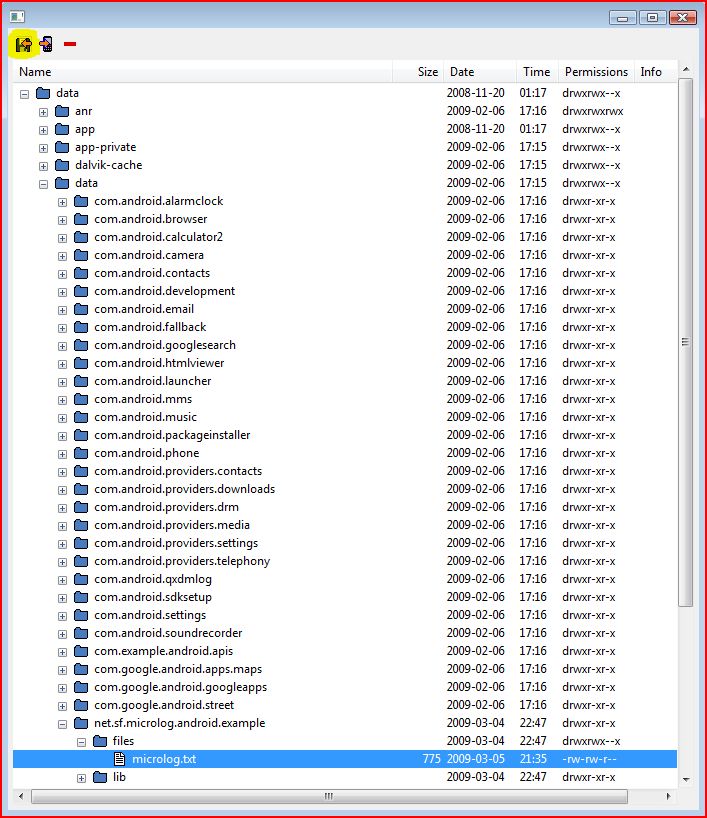Select com.android.providers.downloads row
Viewport: 707px width, 818px height.
click(345, 489)
